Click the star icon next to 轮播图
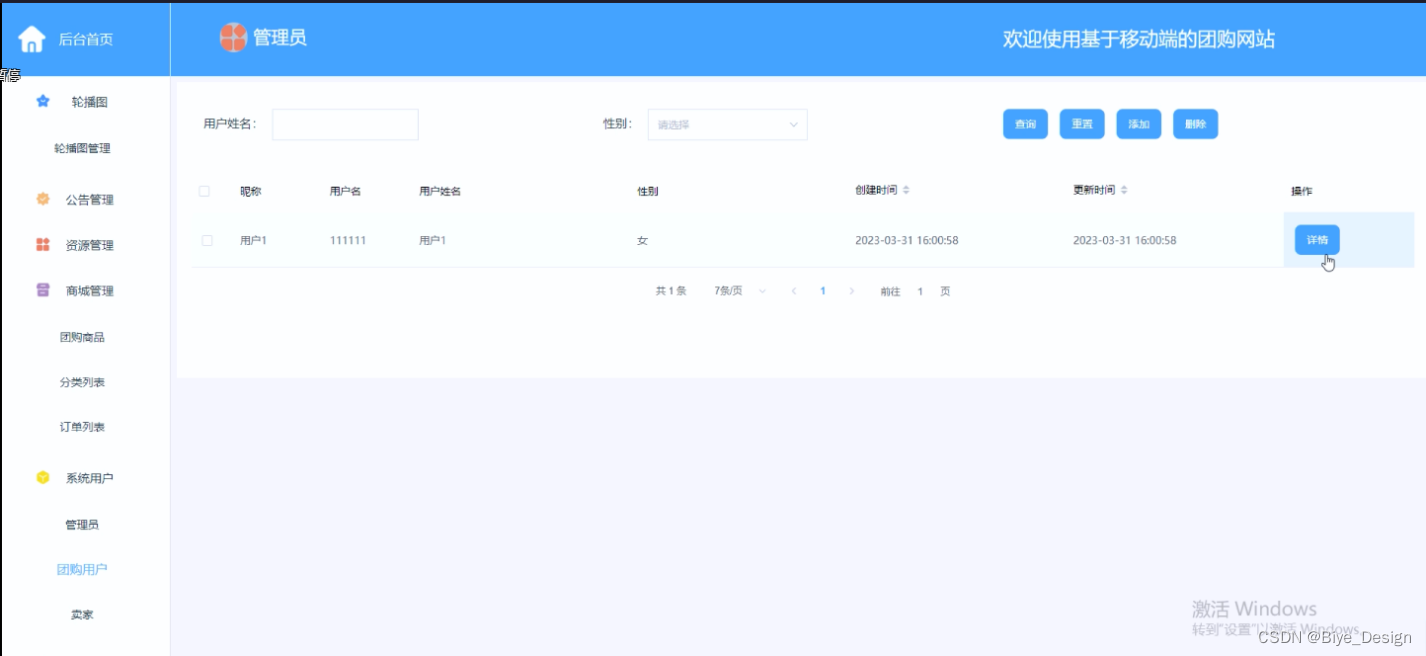 [x=43, y=101]
